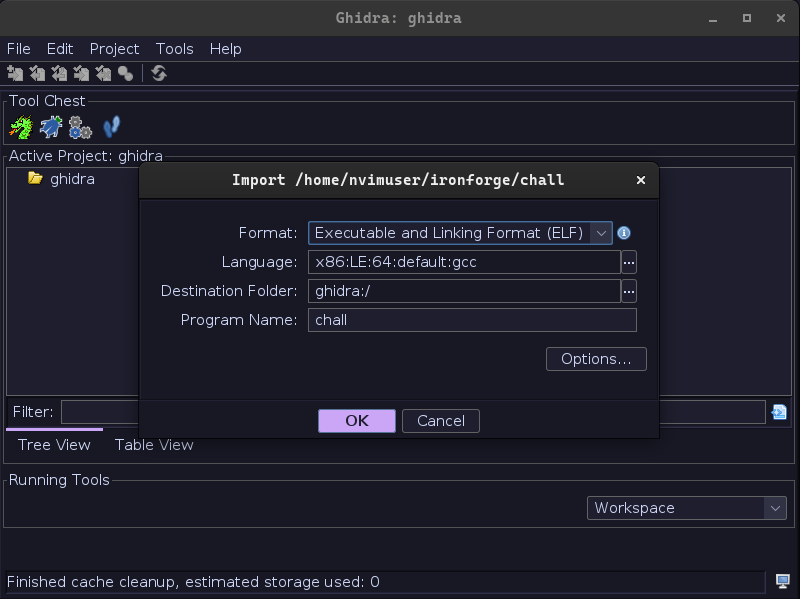
Task: Open the Edit menu
Action: 60,49
